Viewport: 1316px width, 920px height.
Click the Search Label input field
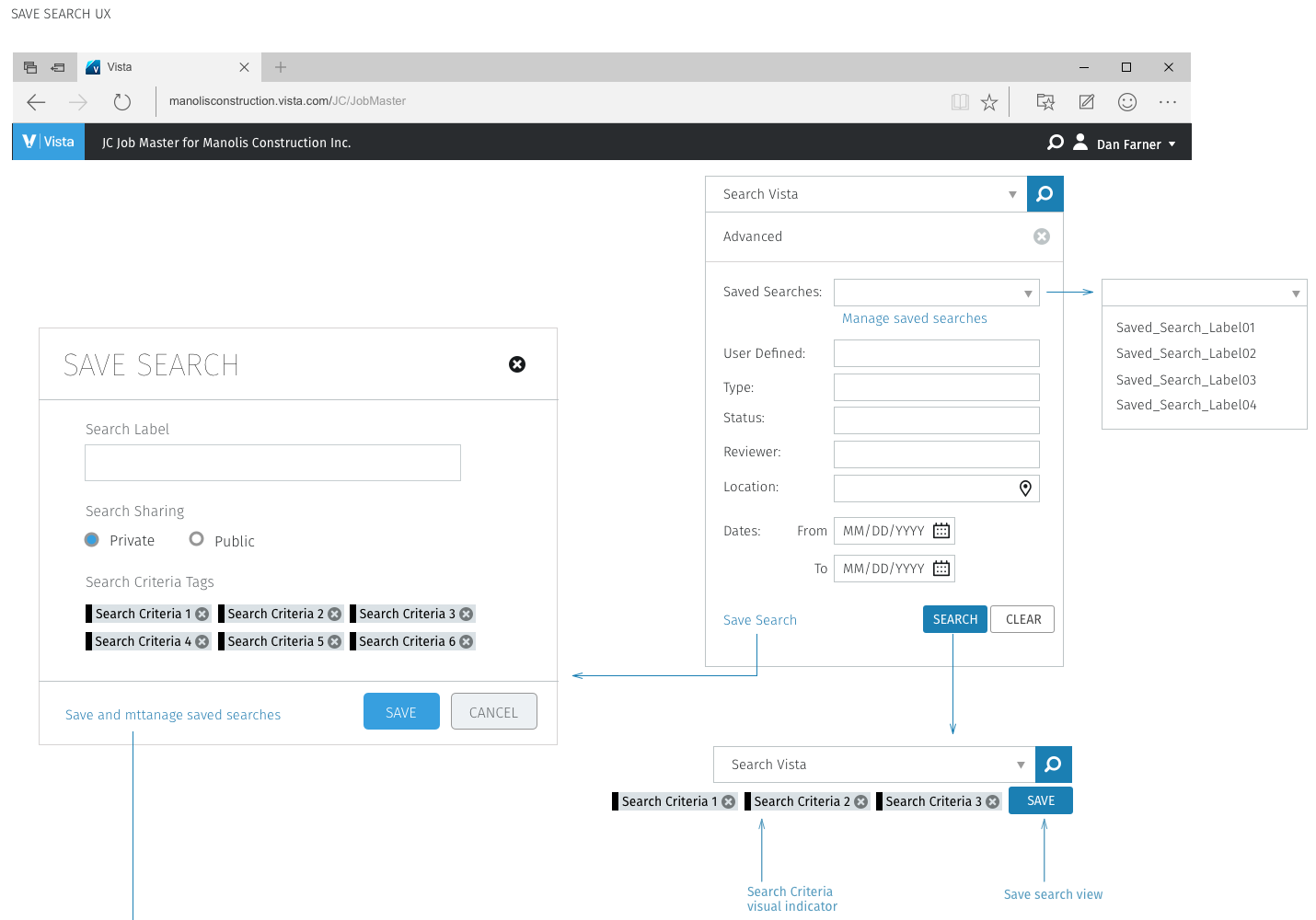coord(272,463)
